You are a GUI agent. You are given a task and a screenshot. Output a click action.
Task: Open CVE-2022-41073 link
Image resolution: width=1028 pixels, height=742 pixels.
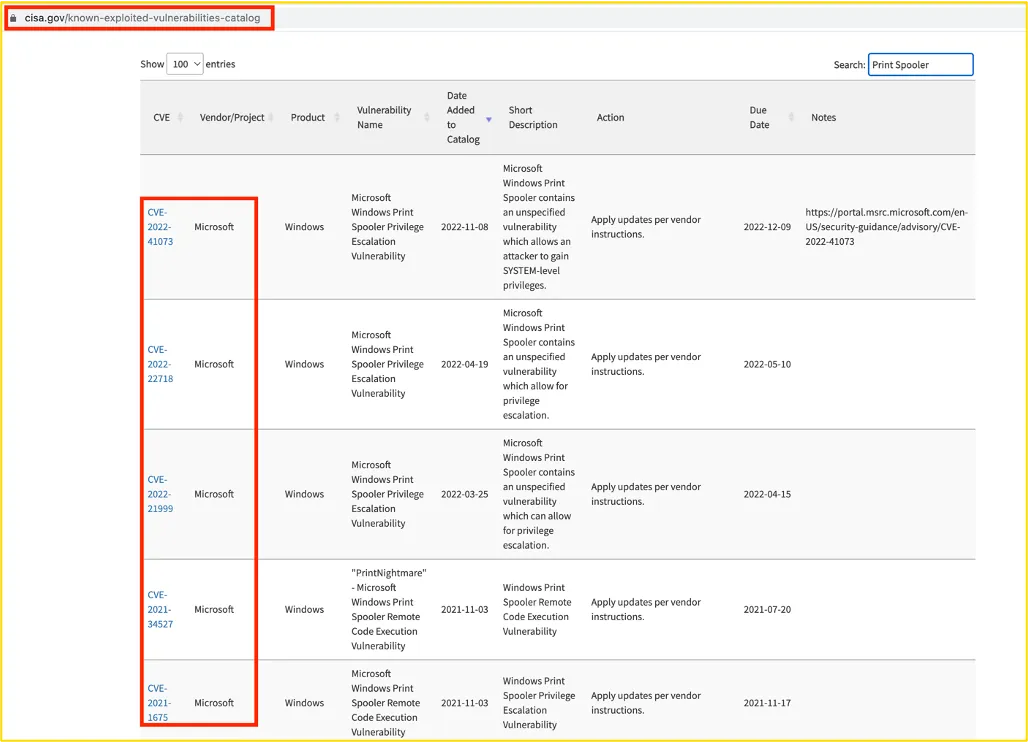pyautogui.click(x=160, y=227)
